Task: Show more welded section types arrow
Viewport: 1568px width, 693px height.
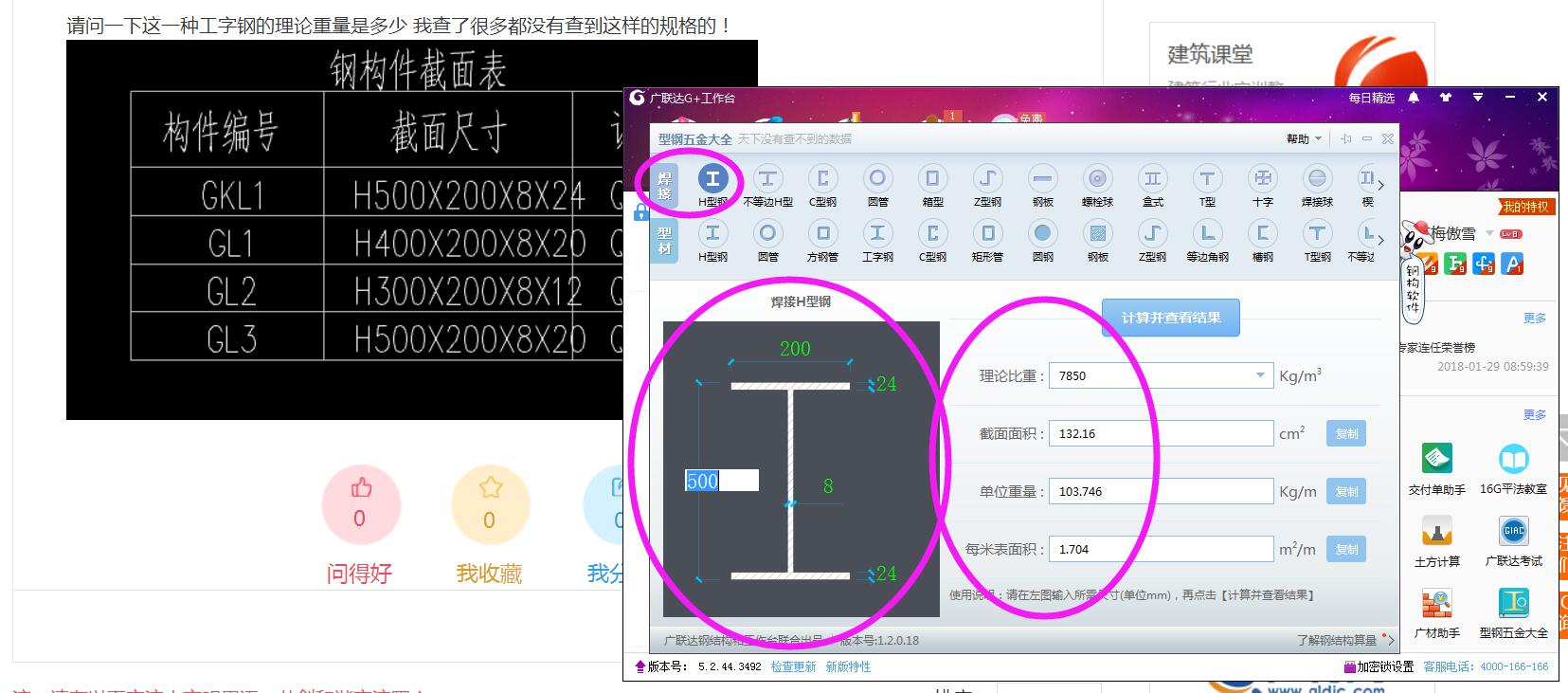Action: pyautogui.click(x=1381, y=185)
